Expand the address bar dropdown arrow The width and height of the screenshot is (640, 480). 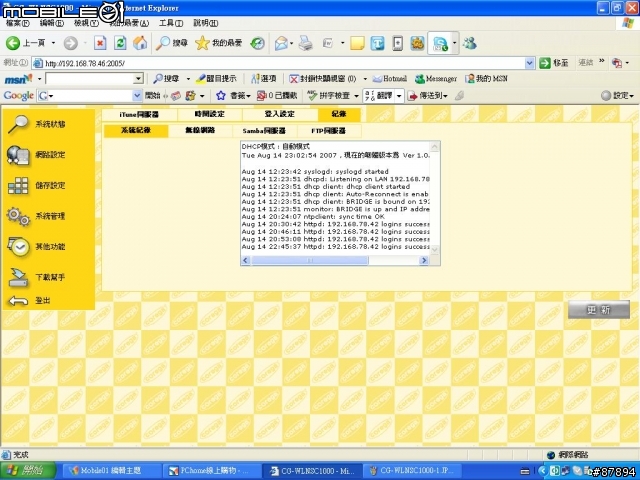click(x=529, y=63)
